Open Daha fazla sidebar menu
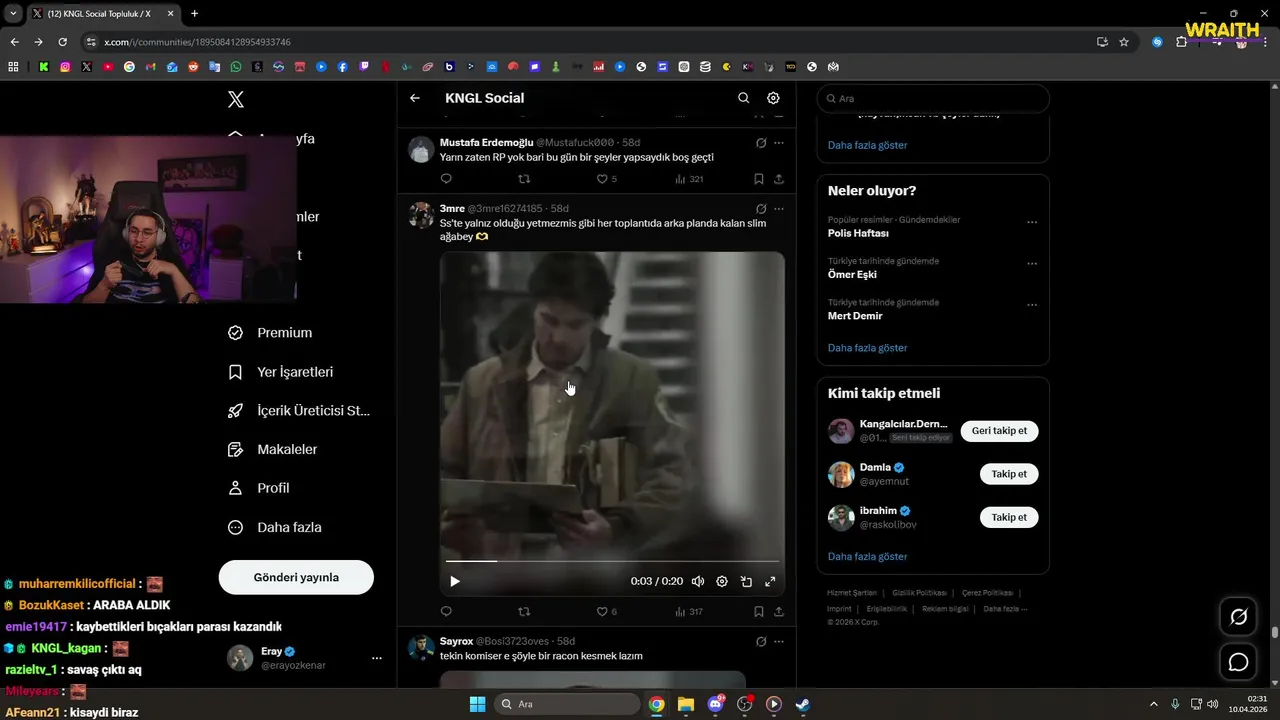 (275, 527)
